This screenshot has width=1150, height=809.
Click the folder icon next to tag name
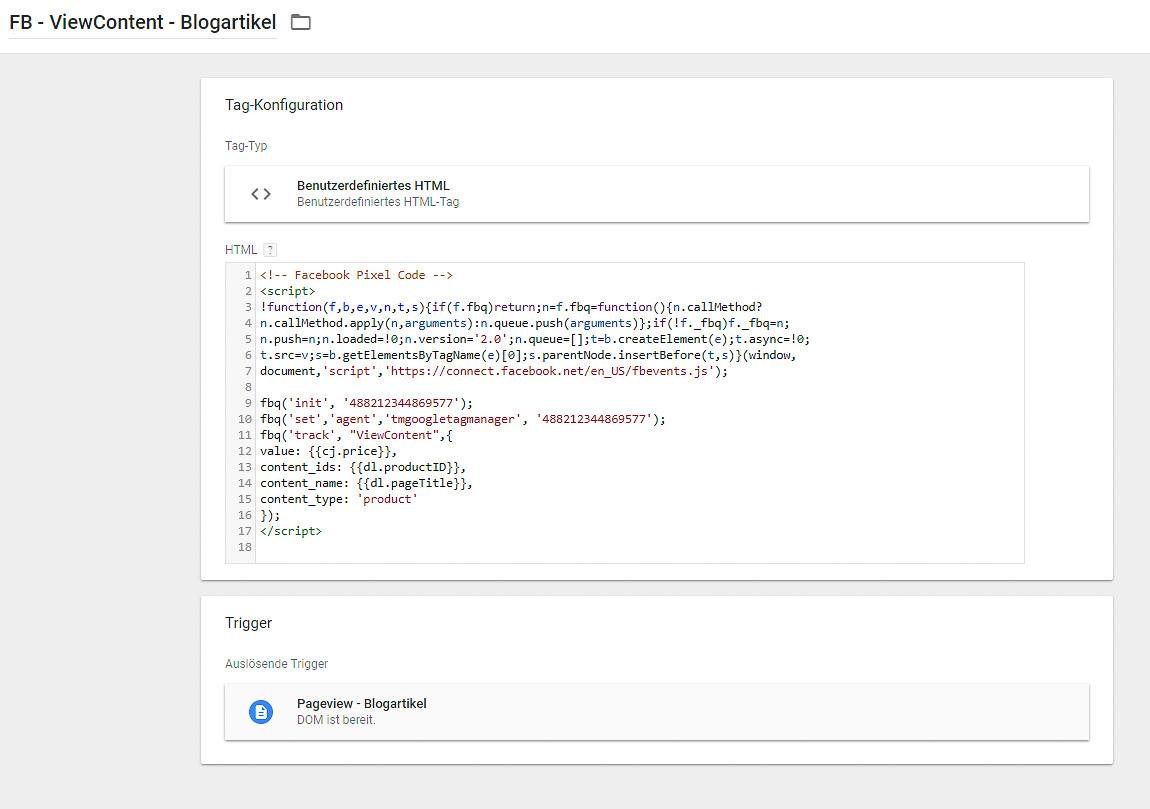[301, 22]
